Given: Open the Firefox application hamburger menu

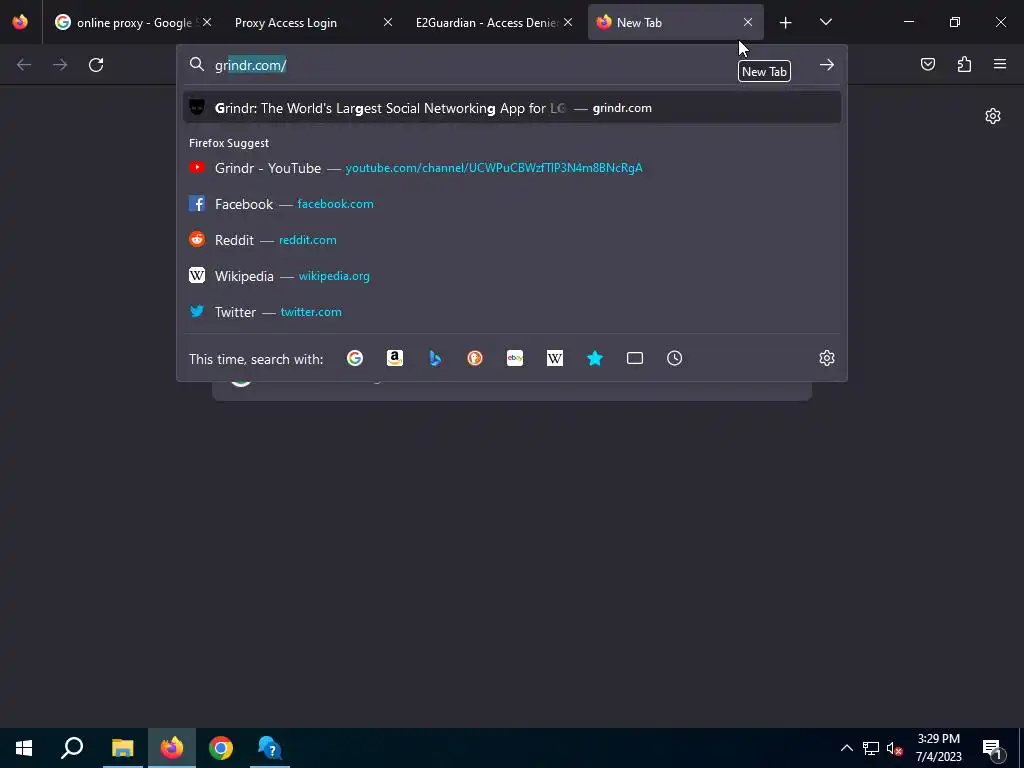Looking at the screenshot, I should [x=1000, y=64].
